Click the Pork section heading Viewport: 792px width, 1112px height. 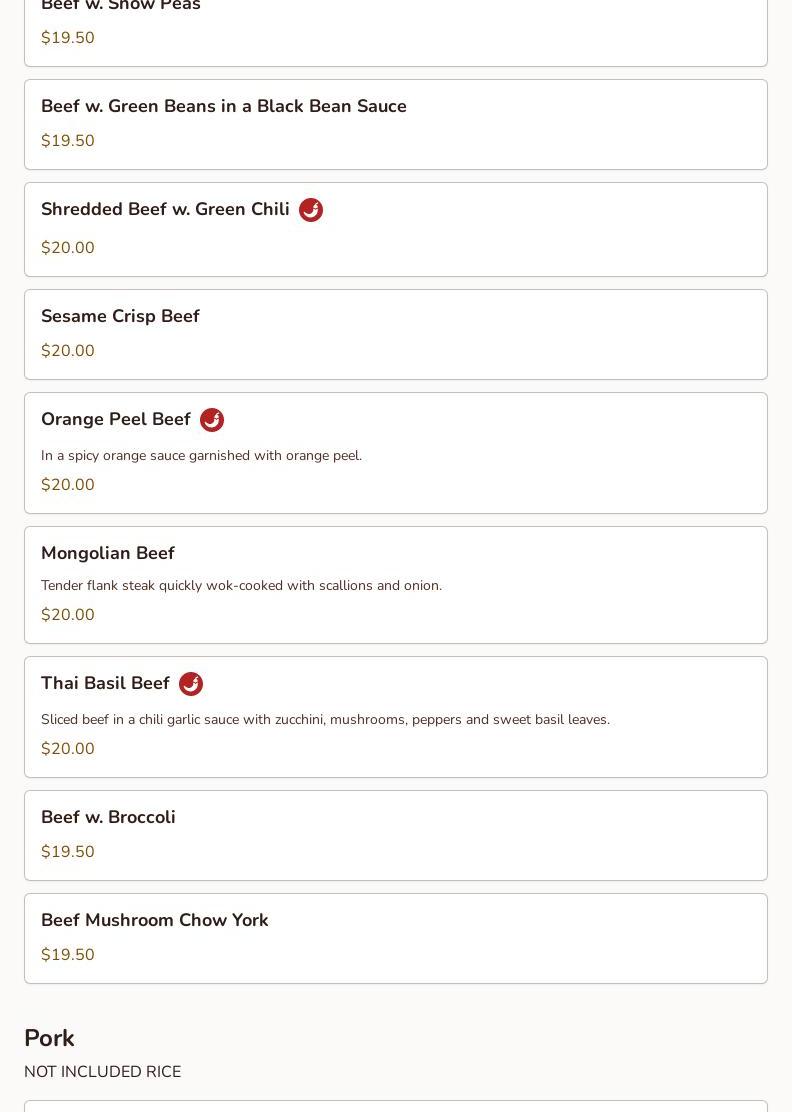tap(49, 1038)
